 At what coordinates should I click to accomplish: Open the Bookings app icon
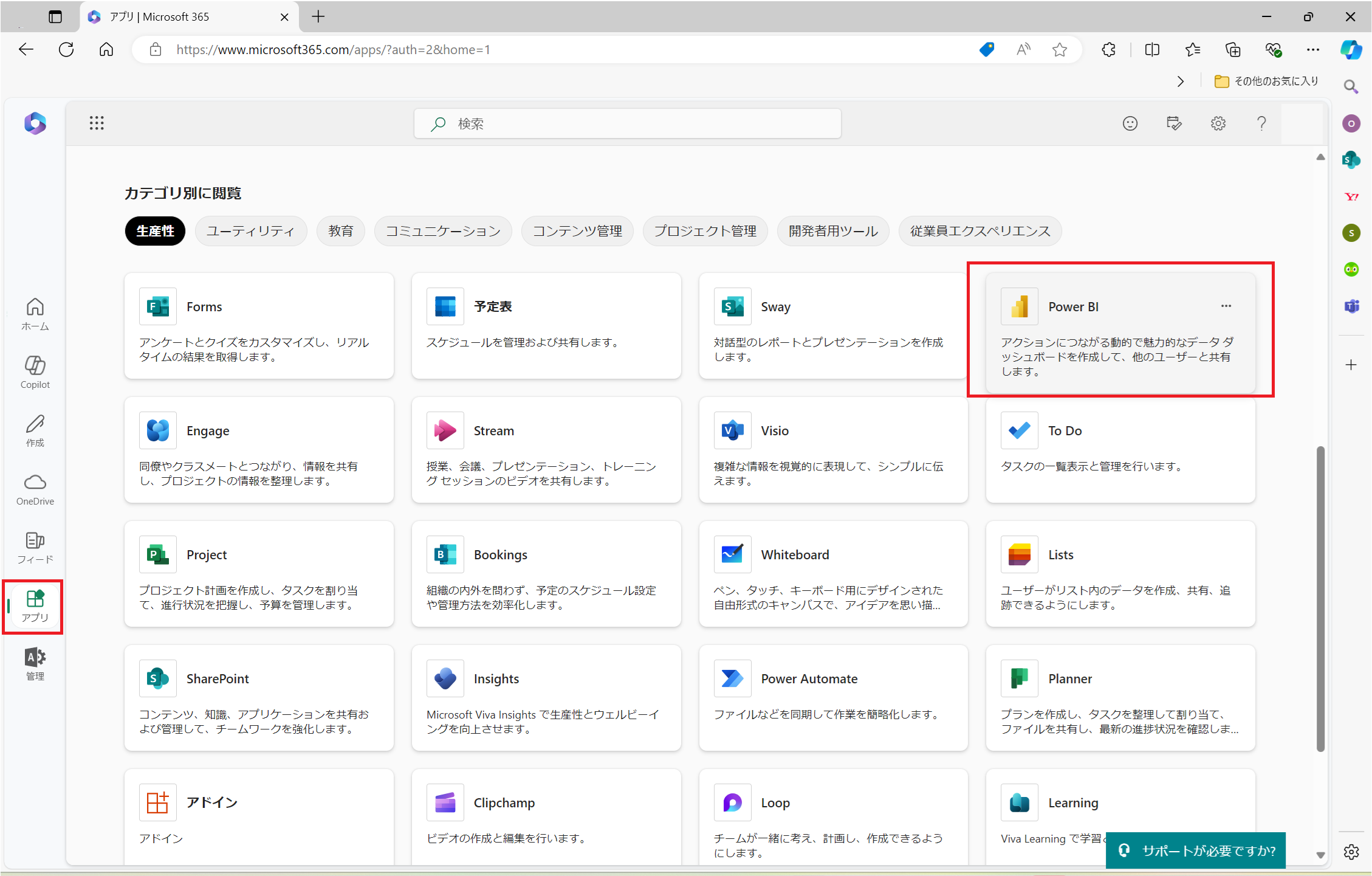(445, 554)
